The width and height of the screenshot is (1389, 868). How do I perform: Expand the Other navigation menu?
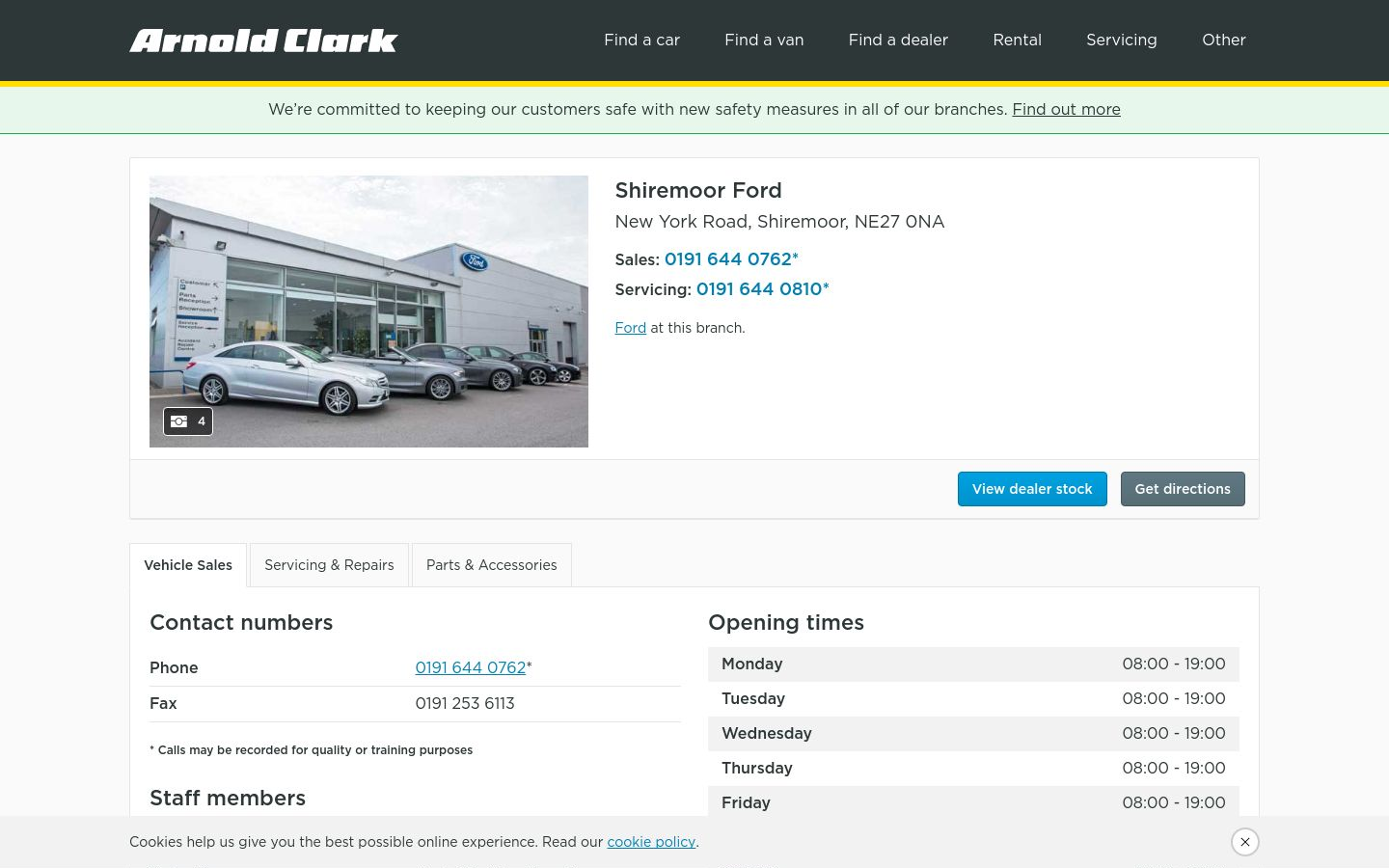pyautogui.click(x=1223, y=41)
